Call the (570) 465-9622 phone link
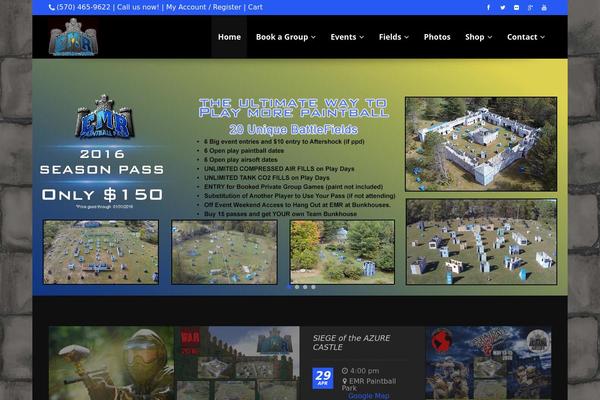This screenshot has width=600, height=400. 83,7
